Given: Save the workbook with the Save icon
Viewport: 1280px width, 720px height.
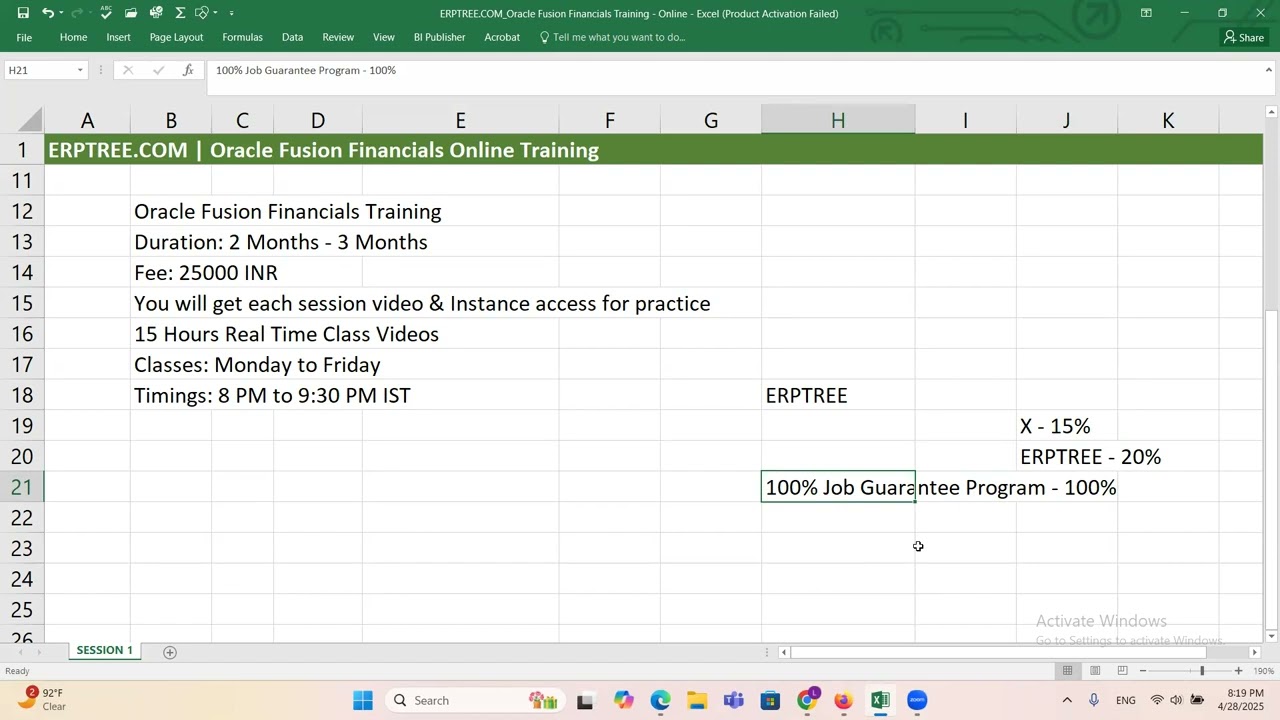Looking at the screenshot, I should 23,13.
